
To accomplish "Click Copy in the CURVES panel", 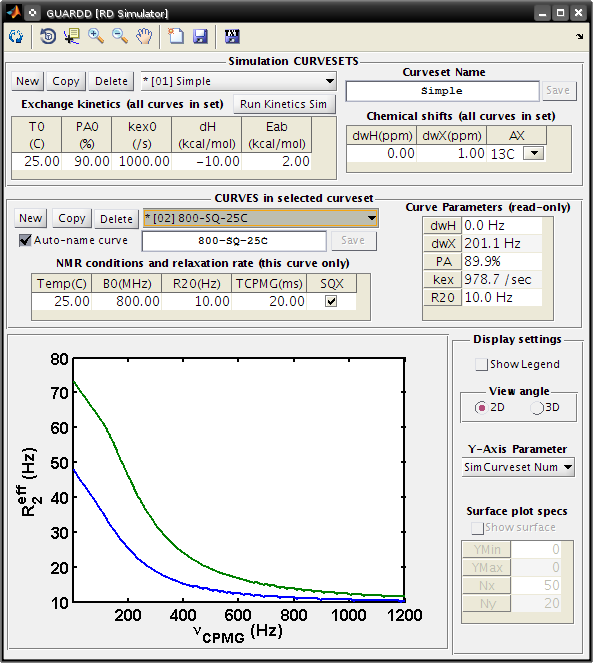I will click(71, 218).
